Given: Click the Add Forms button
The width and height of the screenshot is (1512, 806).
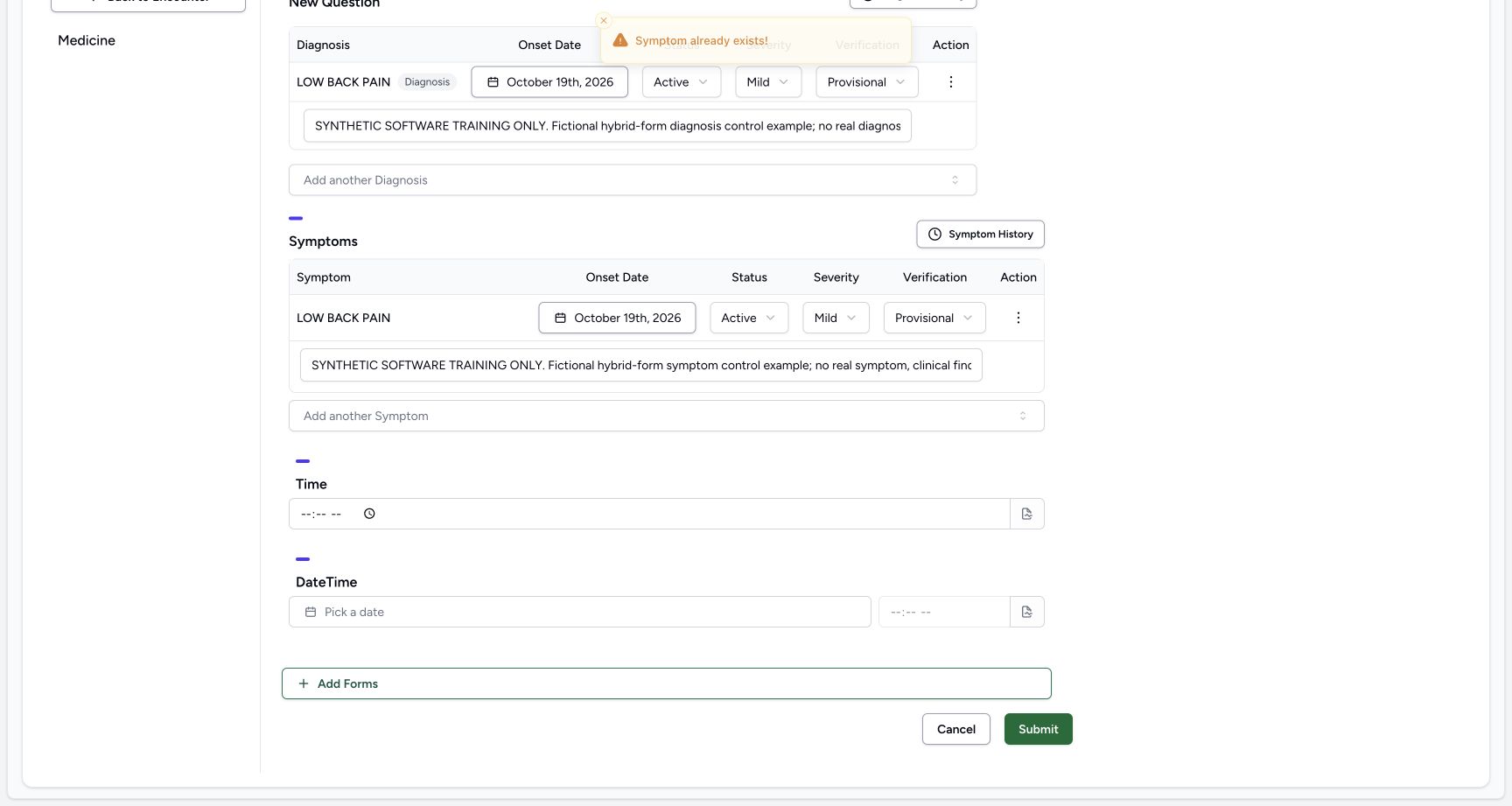Looking at the screenshot, I should coord(667,683).
